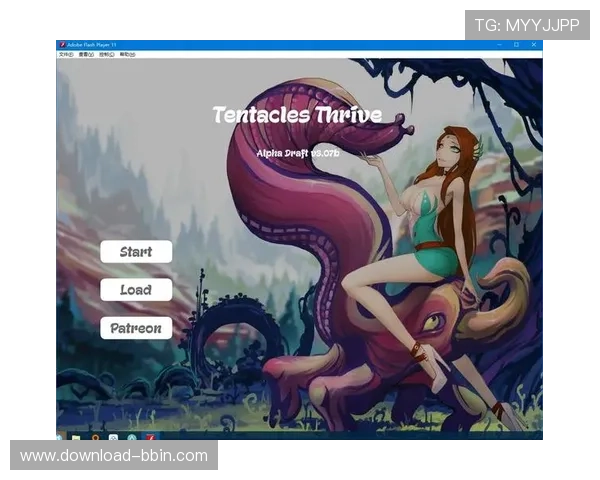Click the Alpha Draft version label
Viewport: 600px width, 480px height.
[298, 154]
